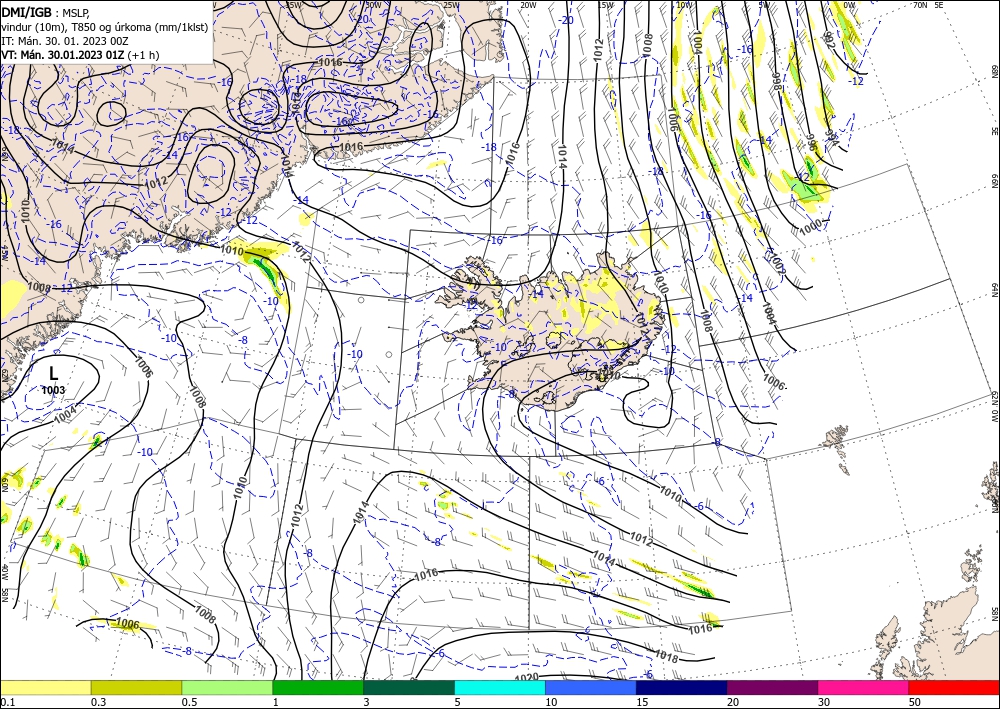Click the legend tick label '5'
Screen dimensions: 1000x709
pyautogui.click(x=457, y=702)
